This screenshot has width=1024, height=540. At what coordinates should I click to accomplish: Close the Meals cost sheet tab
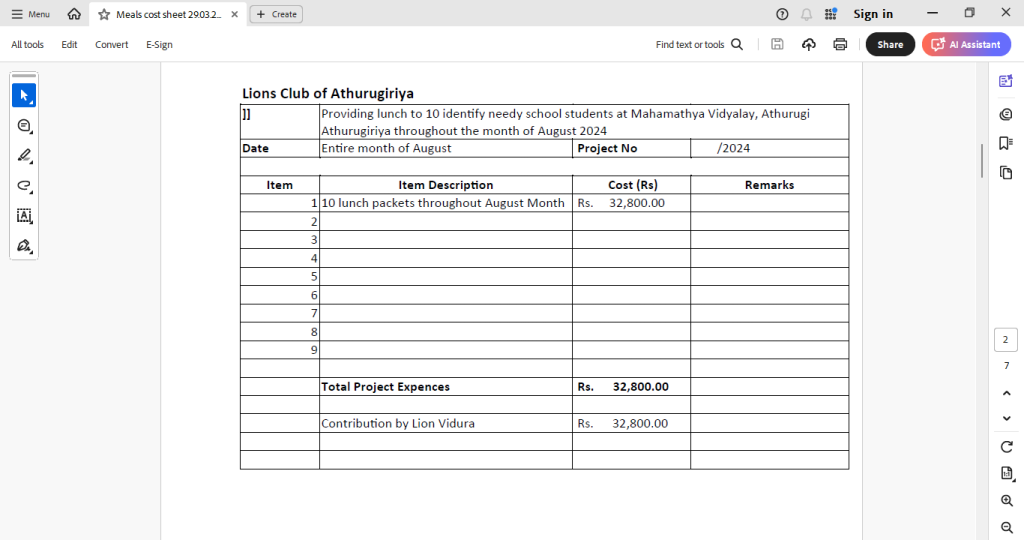[234, 14]
